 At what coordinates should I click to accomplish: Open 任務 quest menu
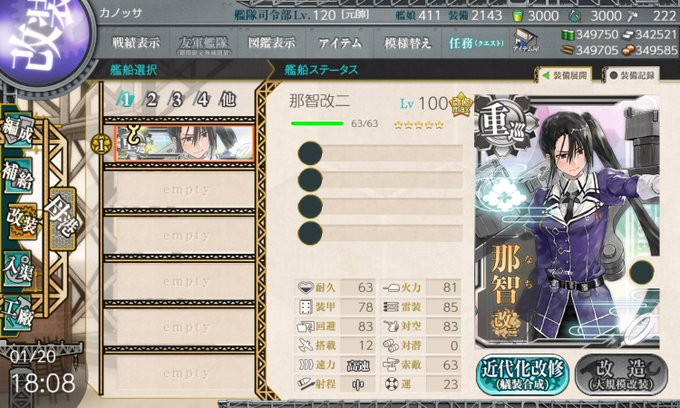(x=476, y=43)
